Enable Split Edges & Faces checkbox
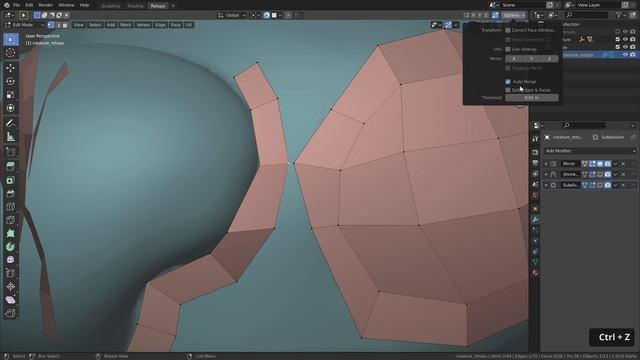This screenshot has height=360, width=640. (x=508, y=90)
